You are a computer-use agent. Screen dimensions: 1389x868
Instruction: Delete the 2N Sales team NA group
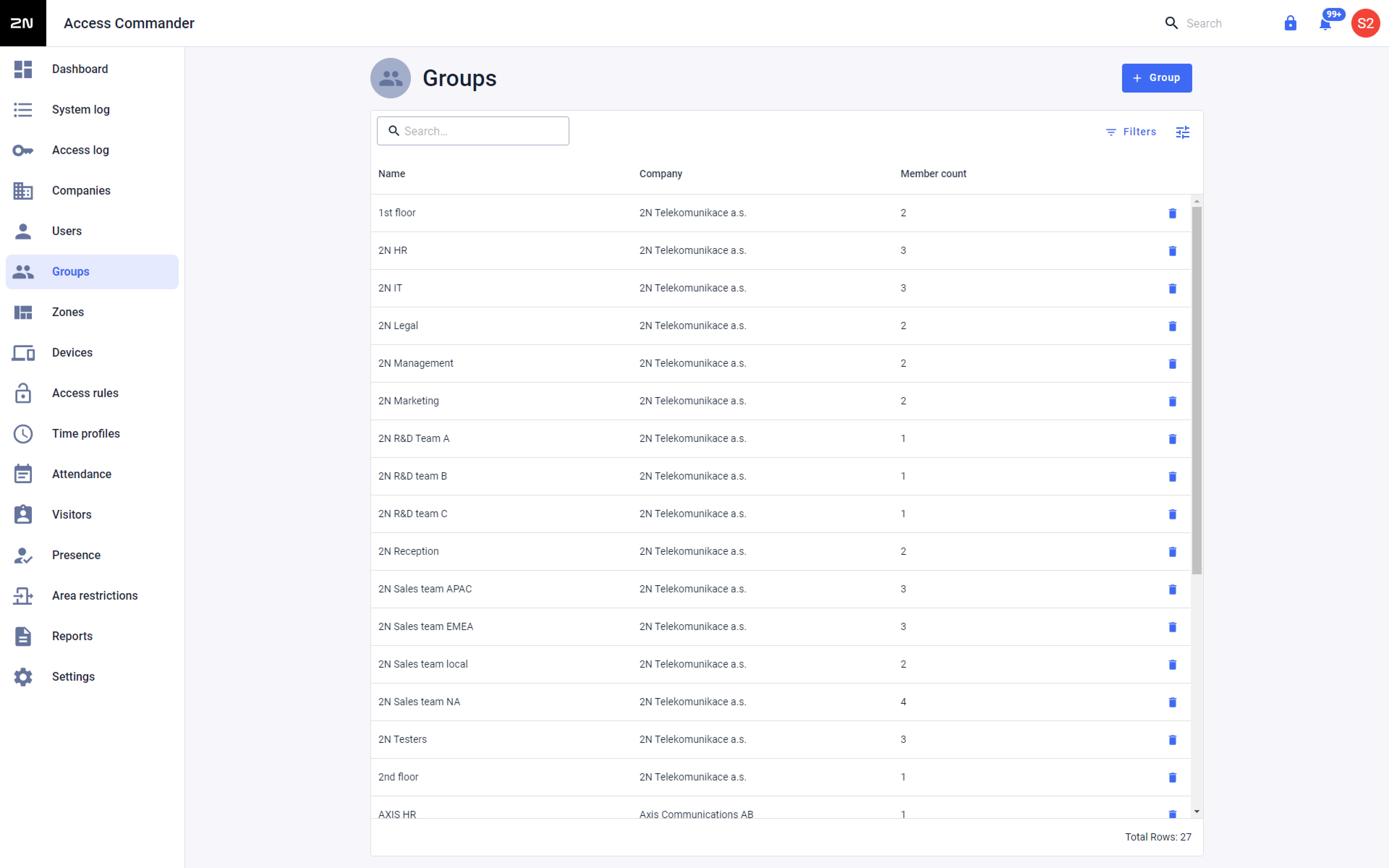[1173, 702]
